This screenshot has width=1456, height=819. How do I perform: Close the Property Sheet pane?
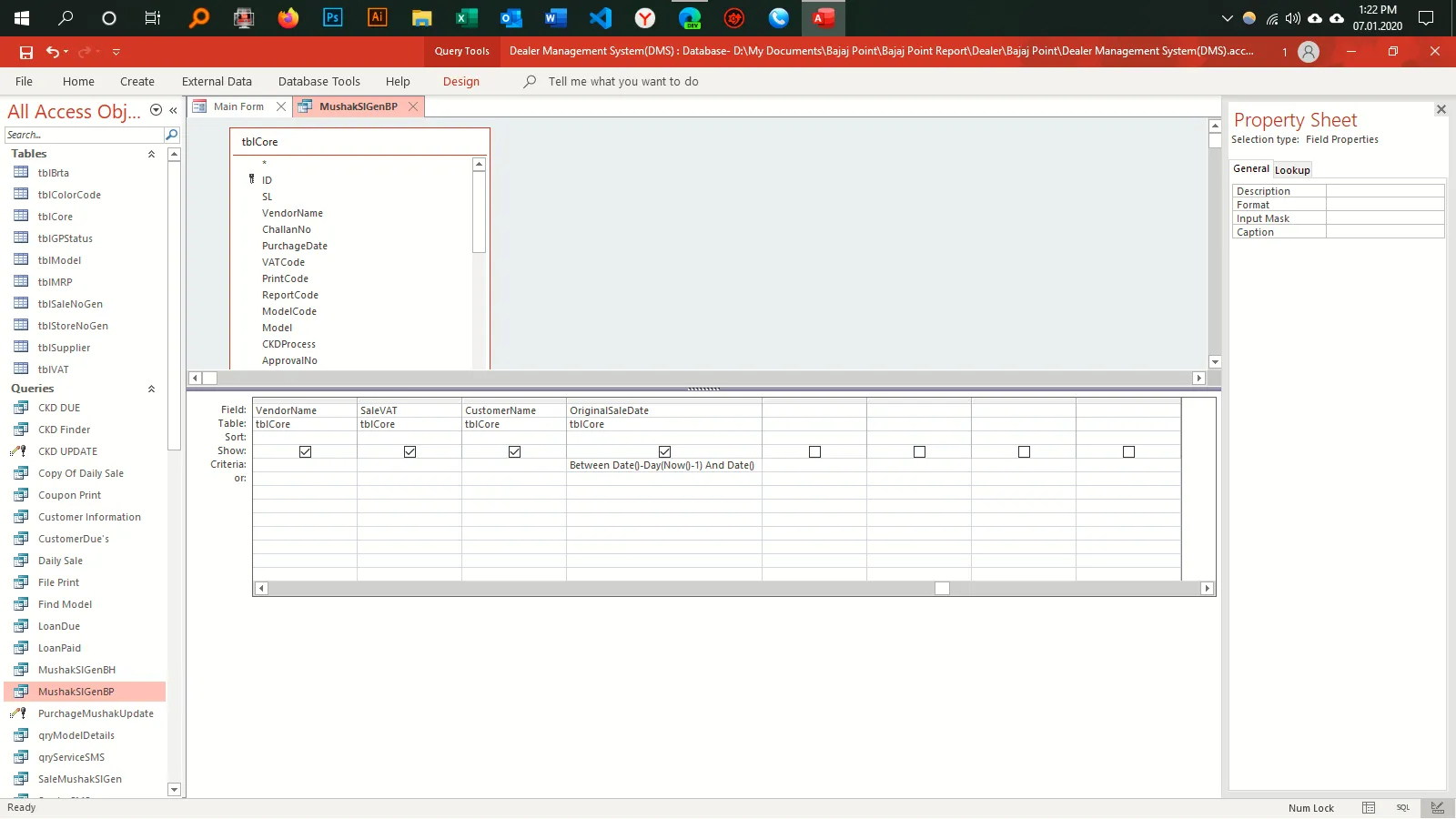pos(1441,109)
